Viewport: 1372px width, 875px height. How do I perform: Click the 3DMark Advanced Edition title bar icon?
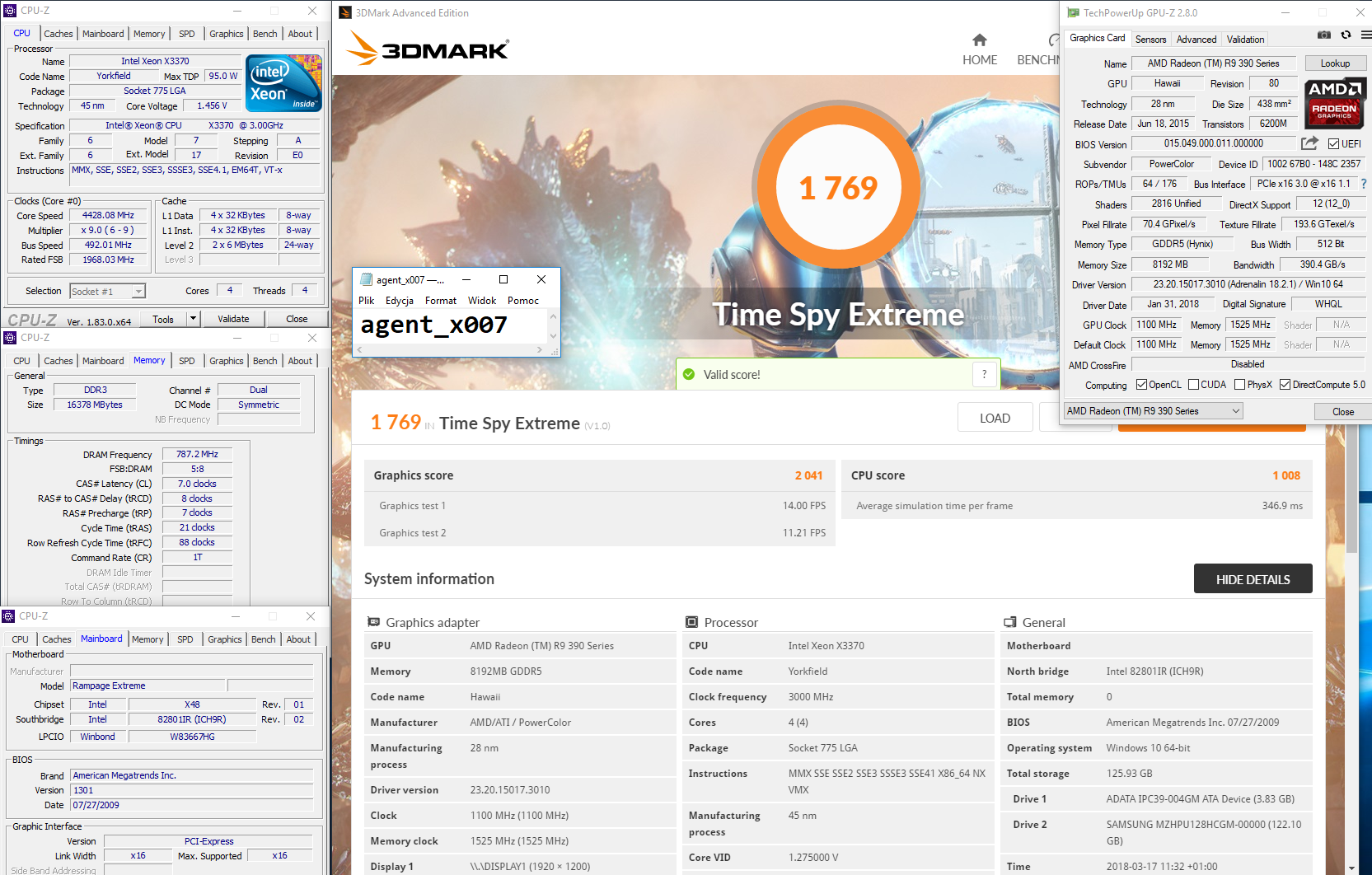tap(345, 12)
